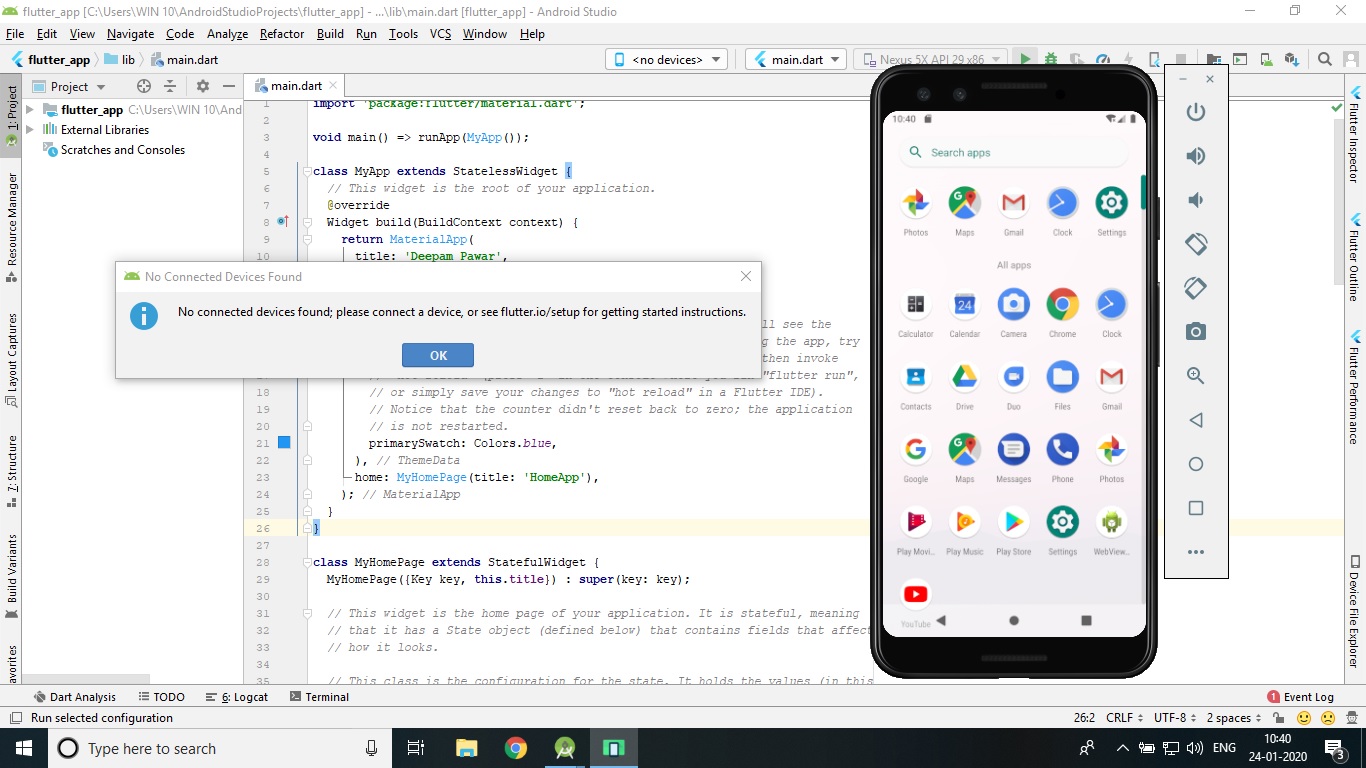Open Chrome in the emulator app drawer
This screenshot has height=768, width=1366.
point(1062,312)
